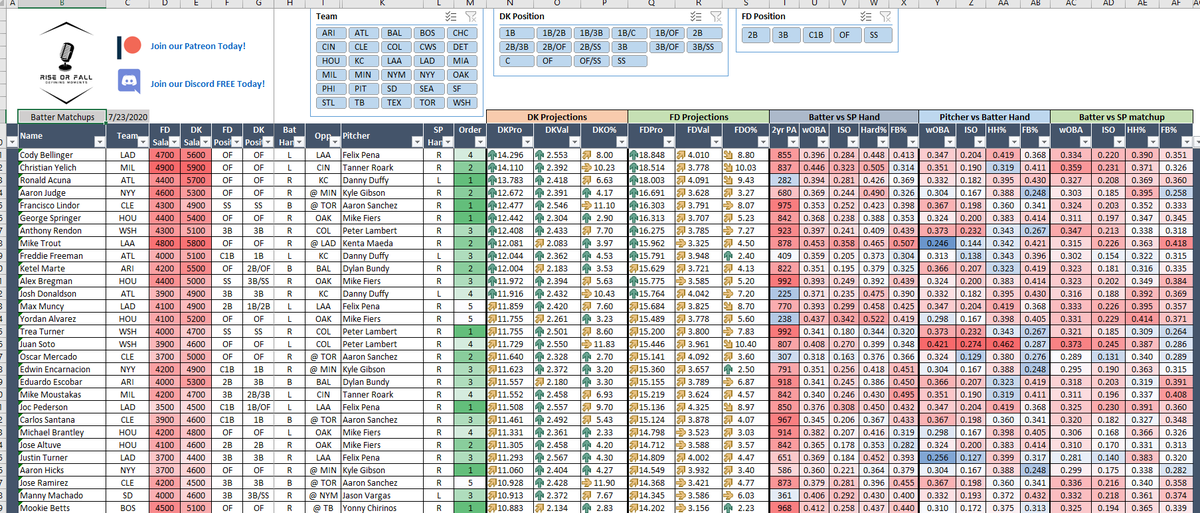
Task: Open the Join our Discord FREE Today link
Action: point(207,84)
